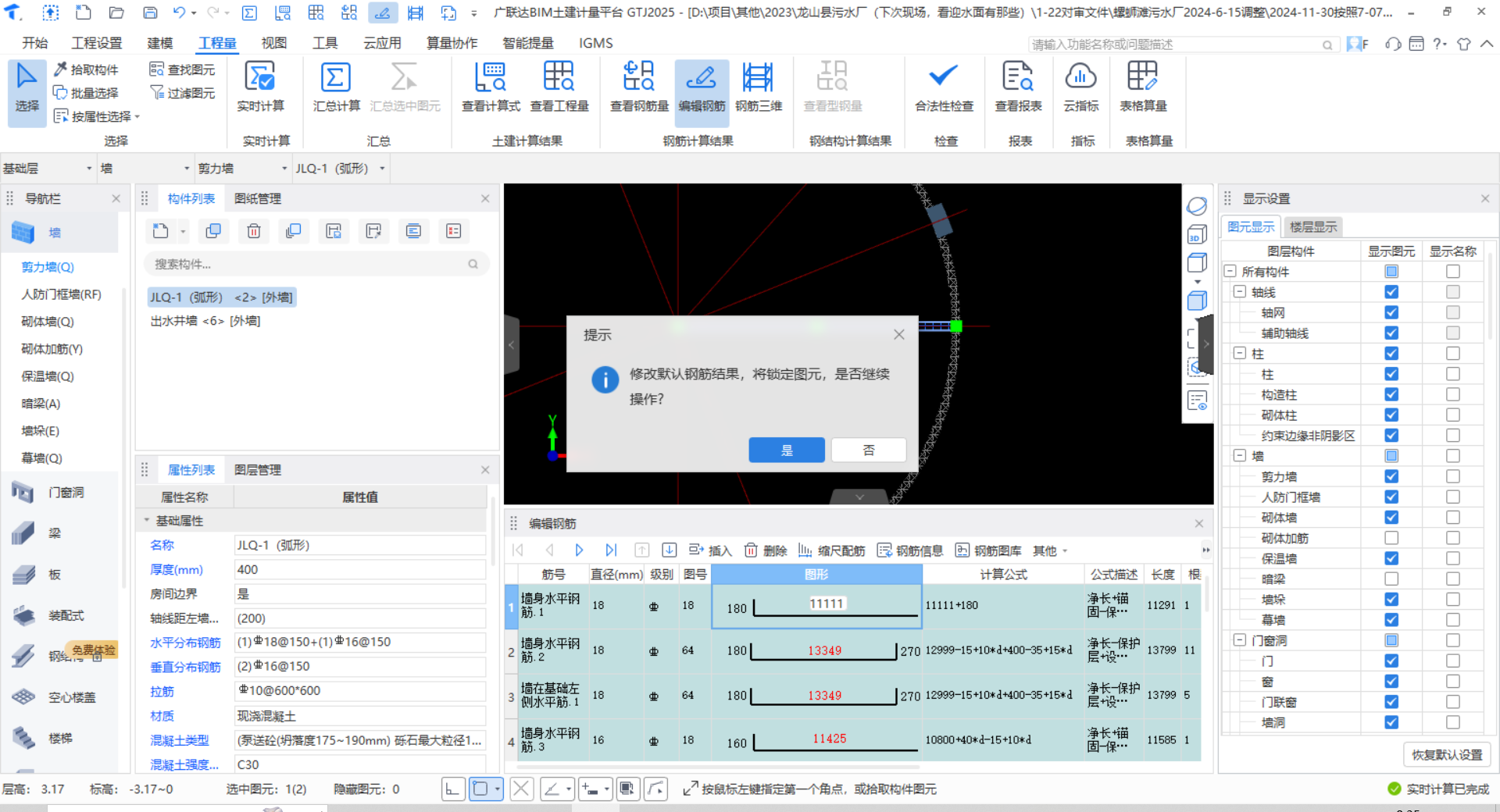Image resolution: width=1500 pixels, height=812 pixels.
Task: Switch to 图层管理 tab
Action: point(258,470)
